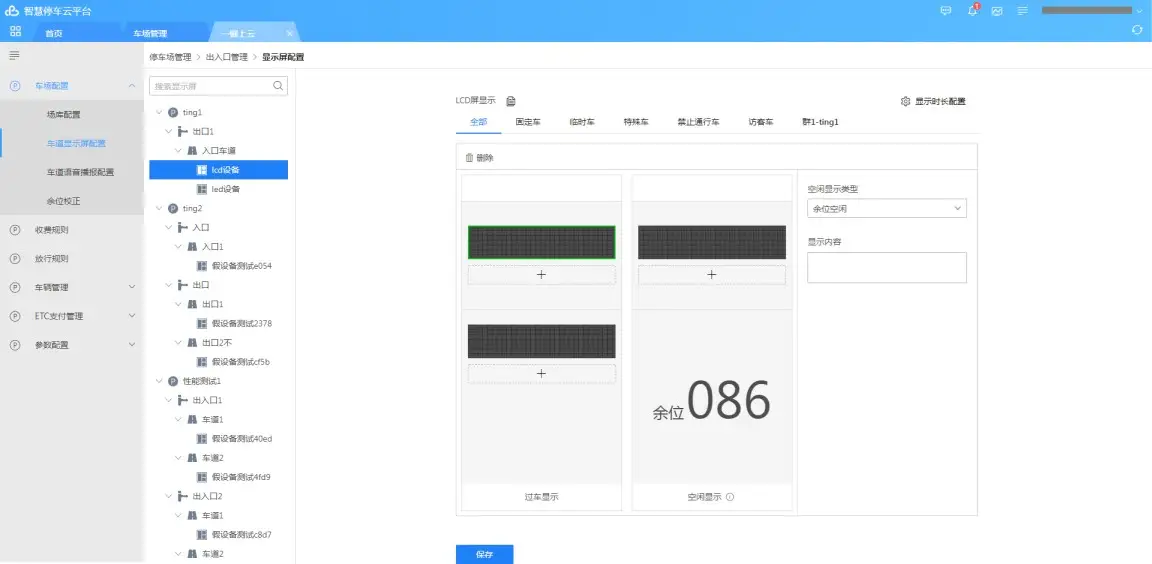
Task: Click the document icon next to LCD屏显示
Action: (510, 101)
